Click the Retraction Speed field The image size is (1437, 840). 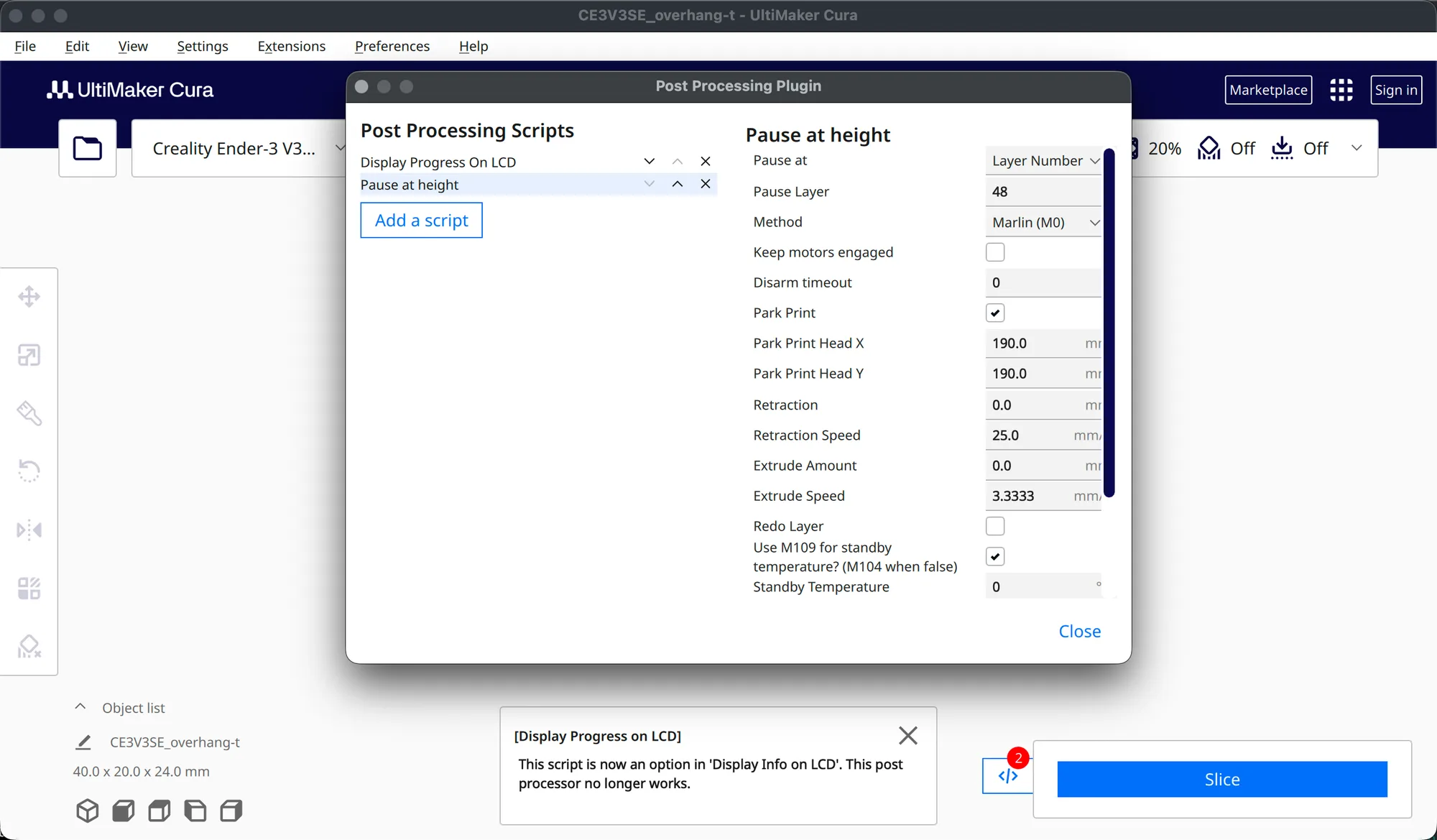pos(1043,435)
